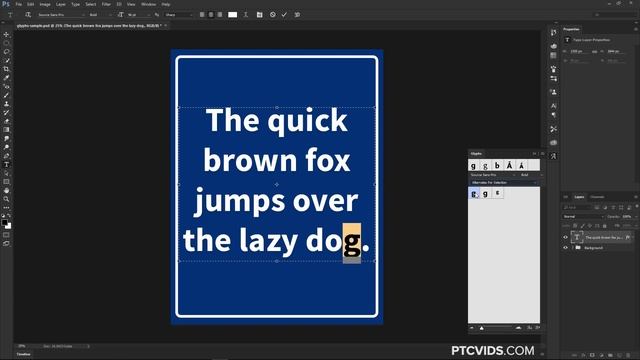Open the Image menu

pyautogui.click(x=45, y=4)
